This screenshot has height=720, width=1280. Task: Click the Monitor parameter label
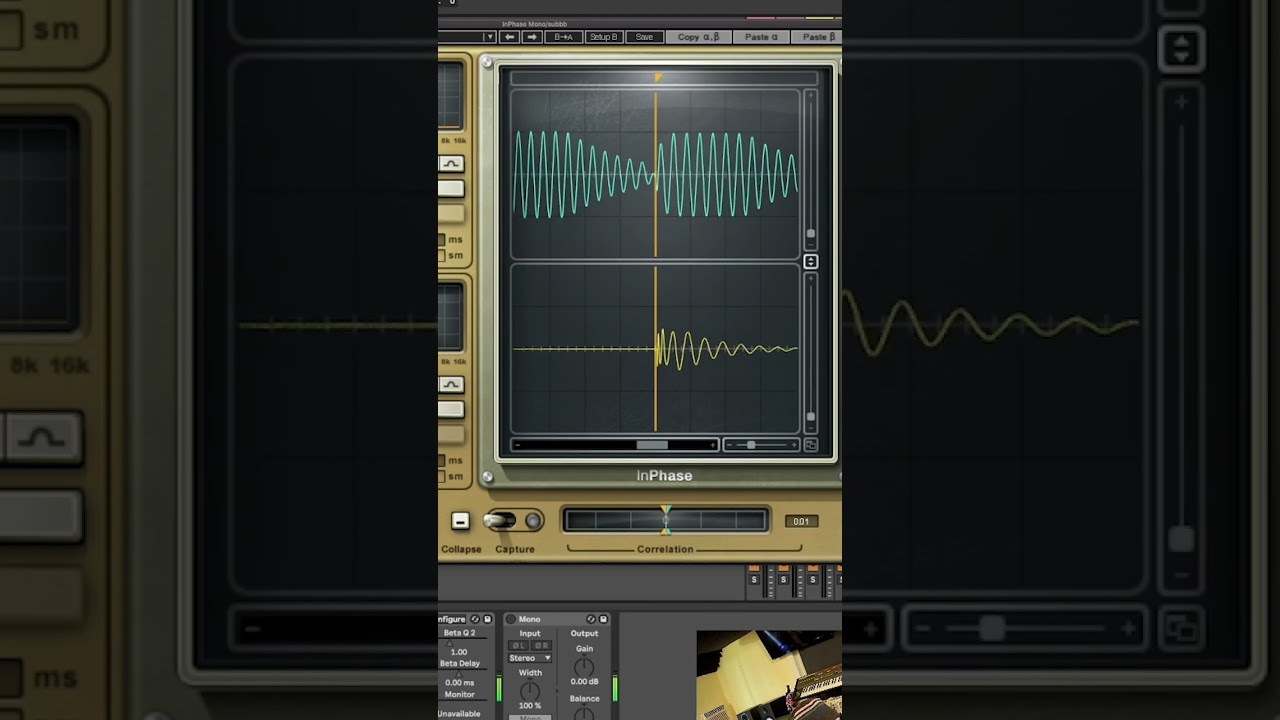click(x=460, y=694)
